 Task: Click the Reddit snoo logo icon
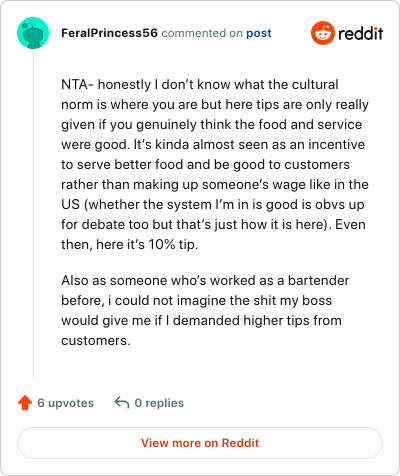pos(322,33)
